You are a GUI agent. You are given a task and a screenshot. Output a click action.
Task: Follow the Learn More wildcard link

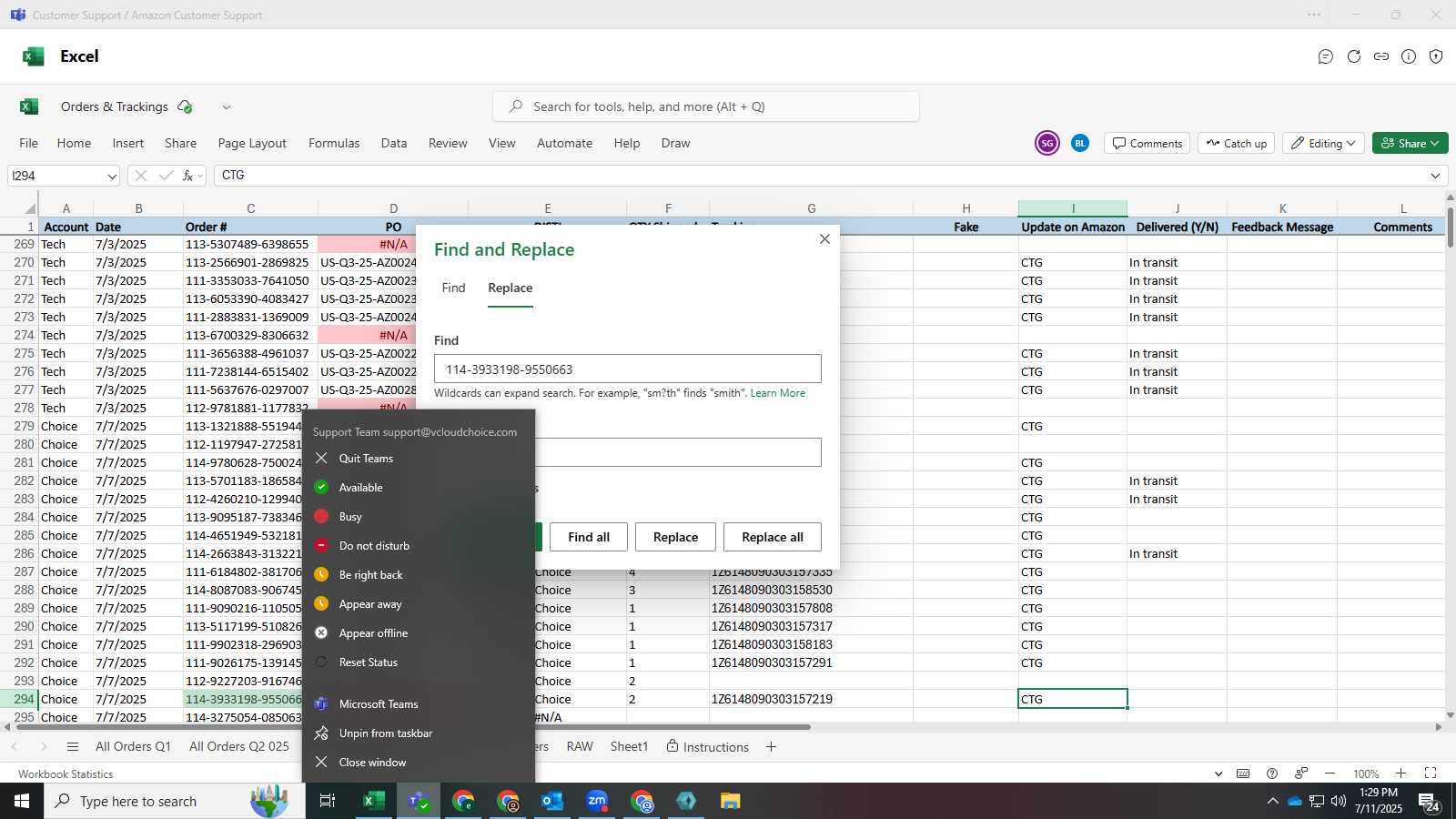(777, 393)
